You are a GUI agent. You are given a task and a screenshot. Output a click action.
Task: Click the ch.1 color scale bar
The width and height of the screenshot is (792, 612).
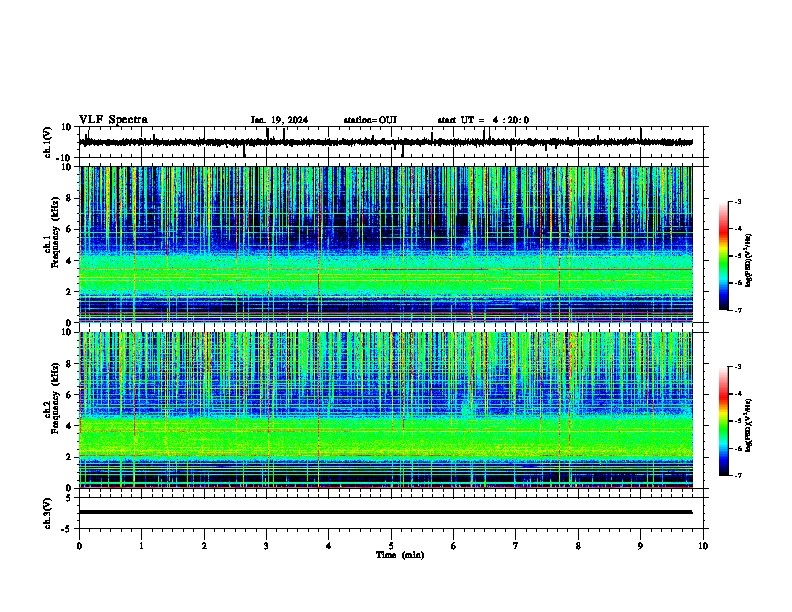724,256
